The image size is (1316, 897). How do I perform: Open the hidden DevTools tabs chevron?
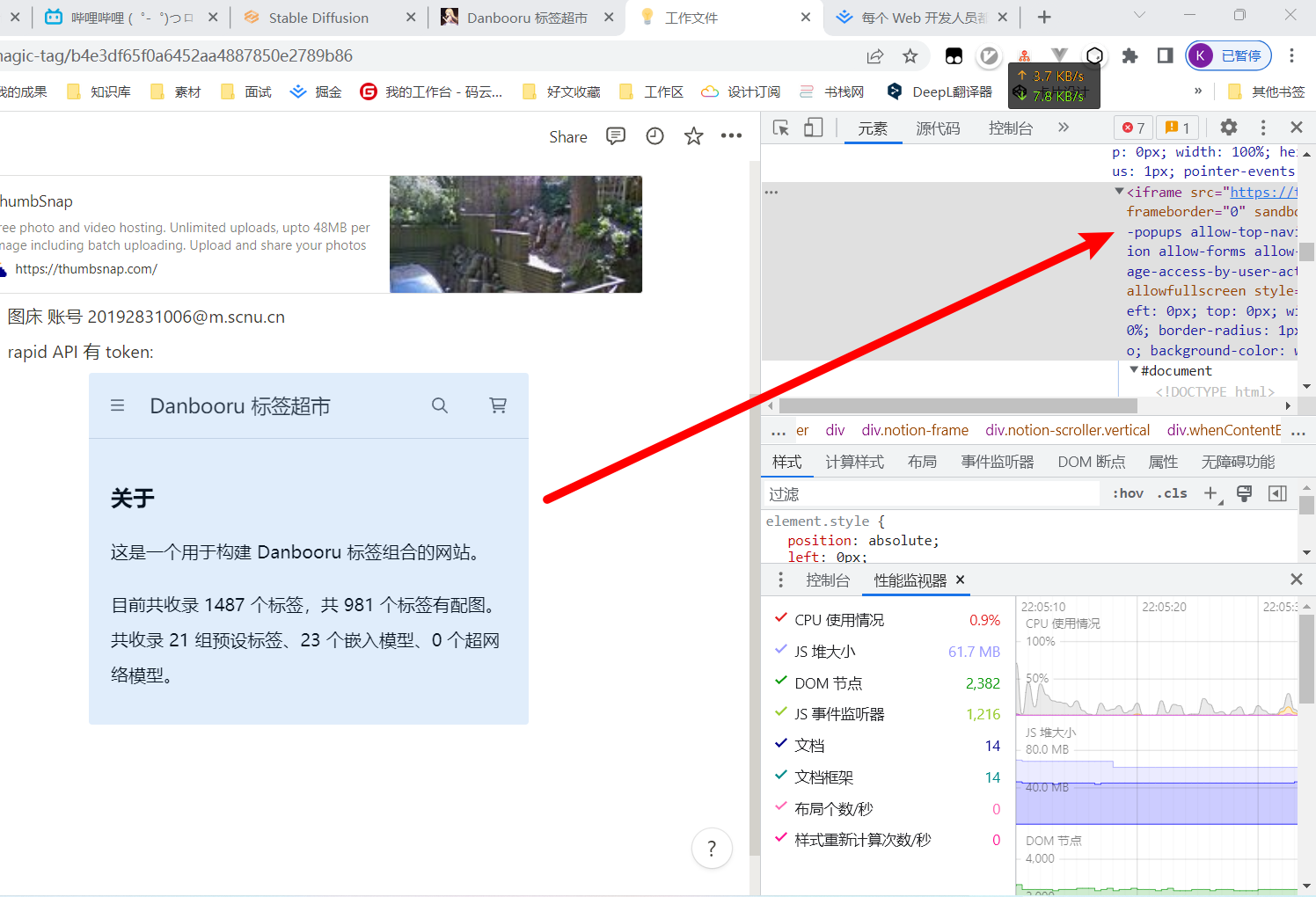(x=1062, y=128)
